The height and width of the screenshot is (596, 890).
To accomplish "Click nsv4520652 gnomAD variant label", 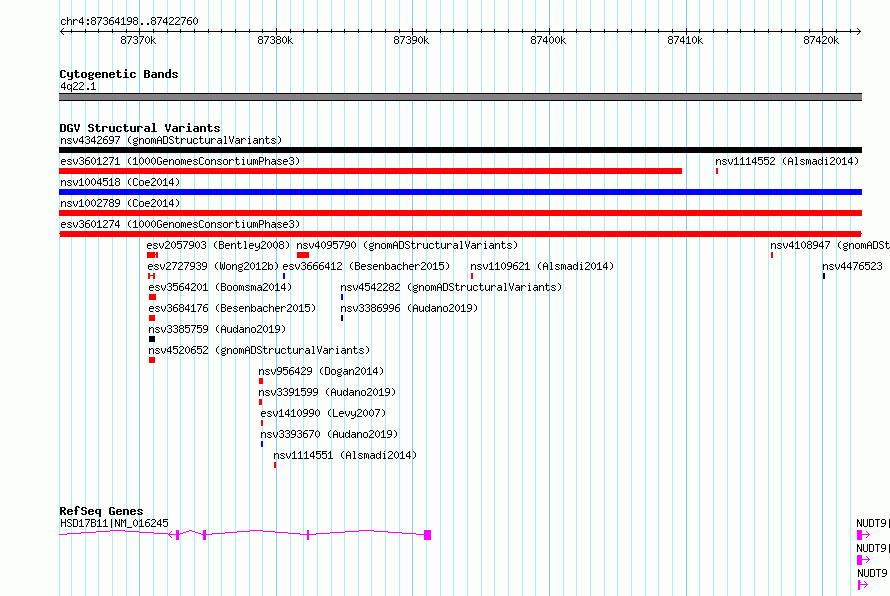I will tap(259, 350).
